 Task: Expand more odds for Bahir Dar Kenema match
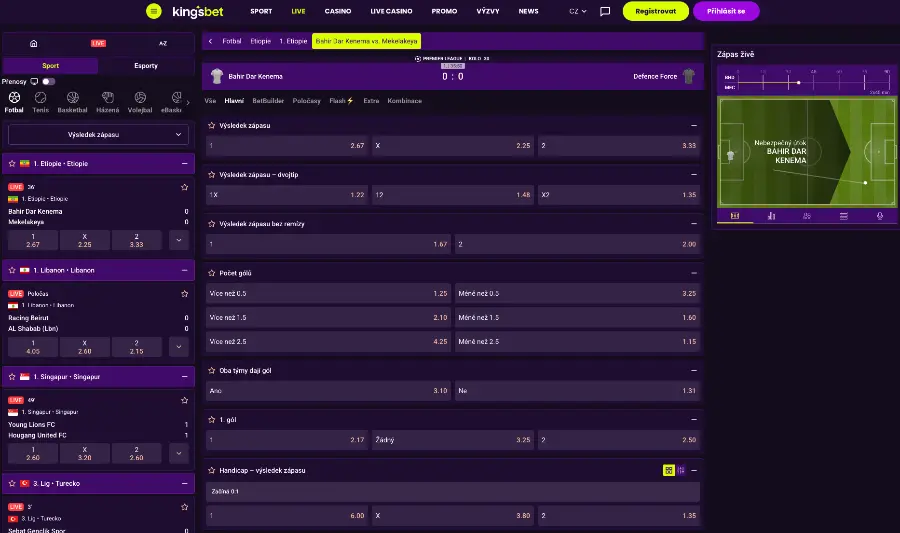pos(179,240)
